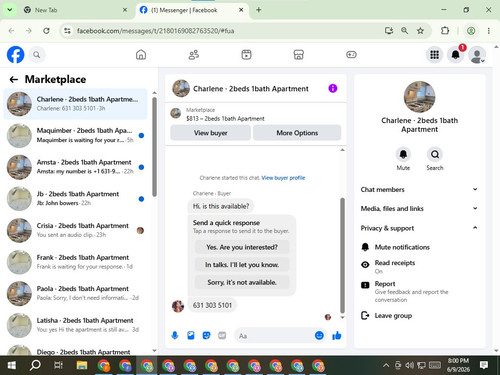Open Chrome three-dot menu

click(489, 31)
